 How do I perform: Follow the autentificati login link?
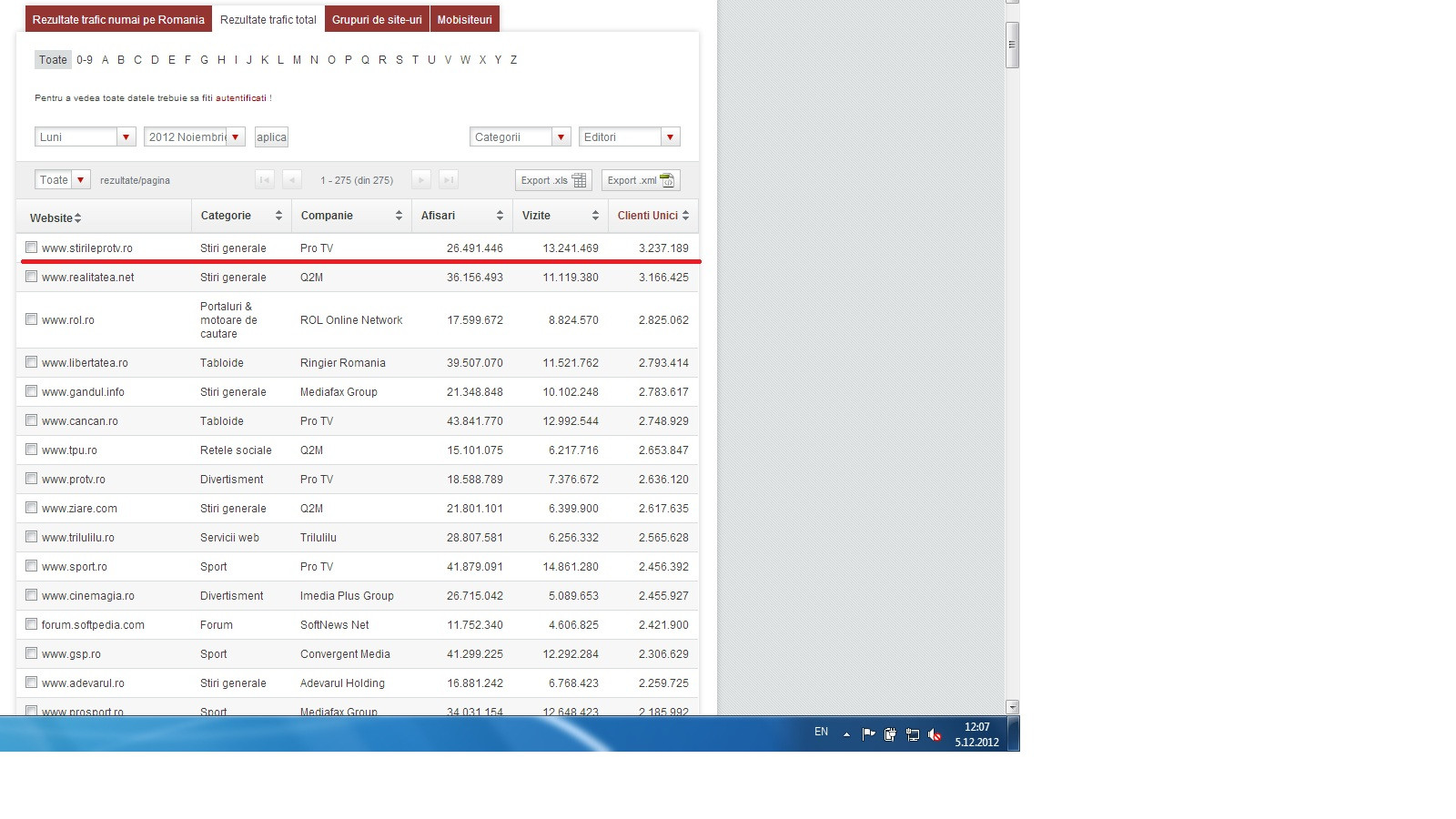[x=240, y=98]
